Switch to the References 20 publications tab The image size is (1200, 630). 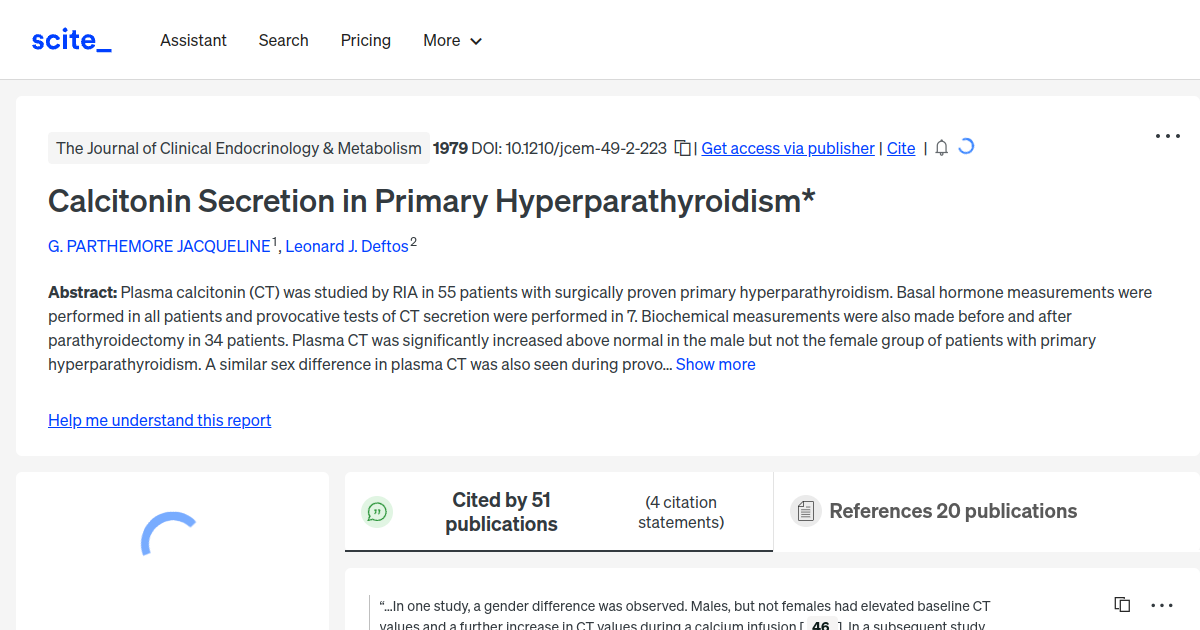952,511
